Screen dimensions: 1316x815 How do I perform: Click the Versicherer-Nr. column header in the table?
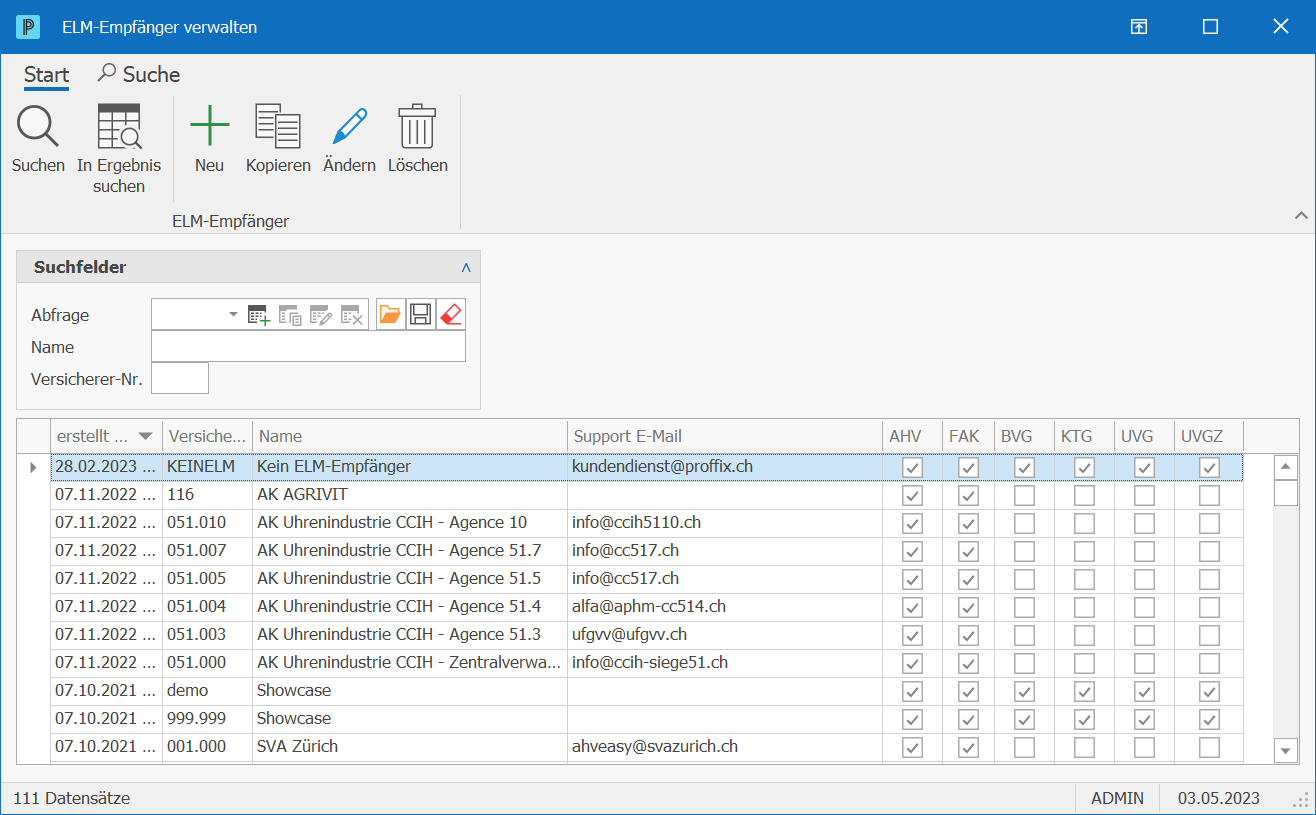207,436
